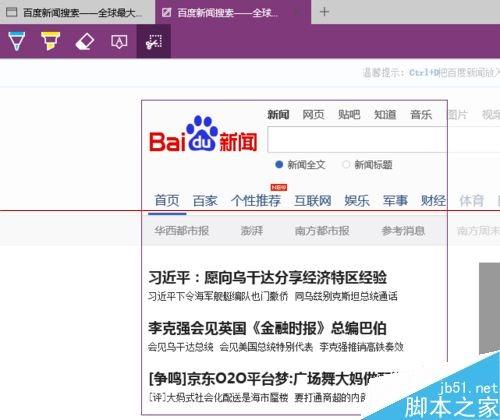Open the 个性推荐 news tab
Viewport: 500px width, 420px height.
pos(256,201)
